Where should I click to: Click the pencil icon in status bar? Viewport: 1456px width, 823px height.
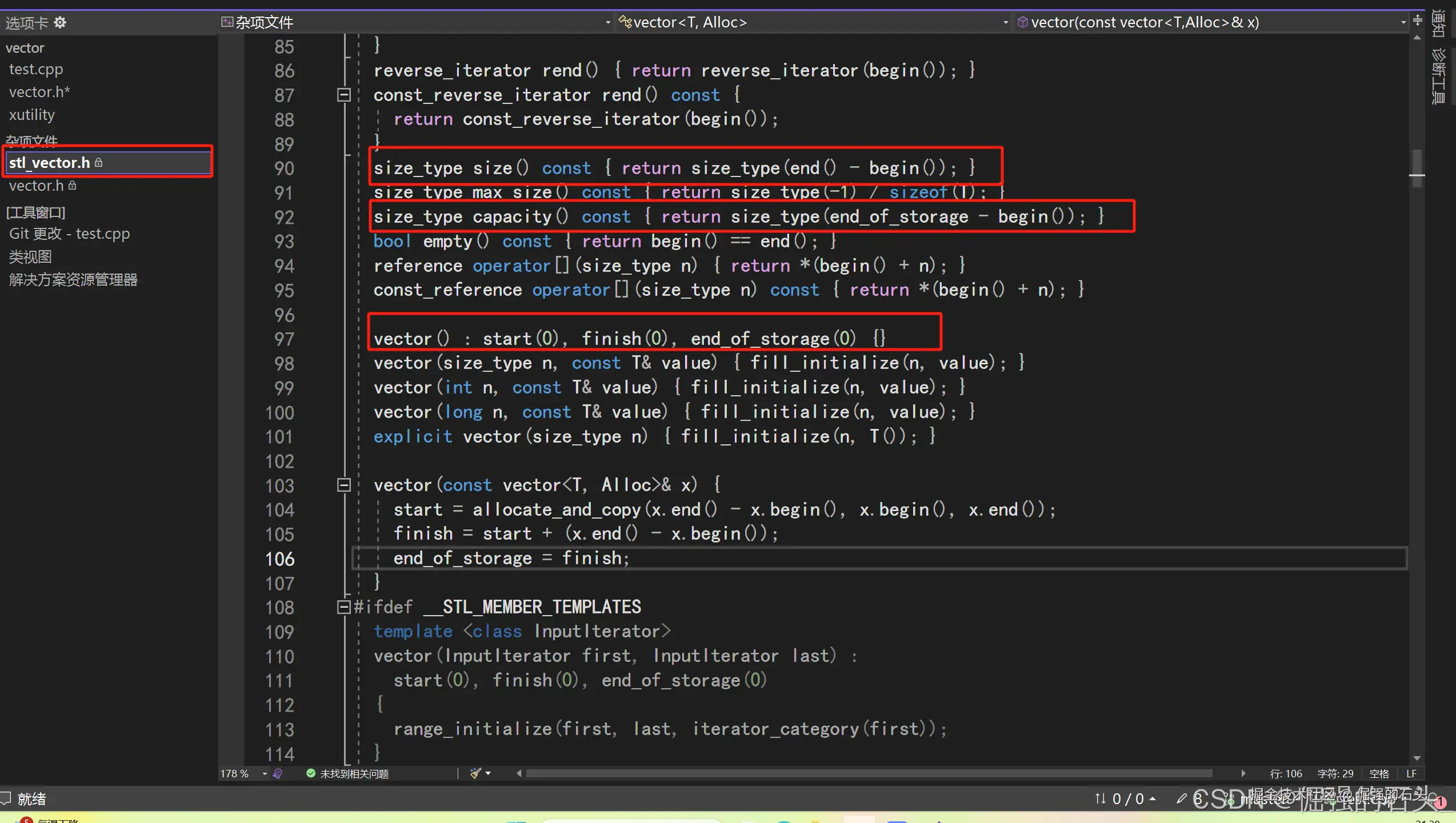[1181, 798]
